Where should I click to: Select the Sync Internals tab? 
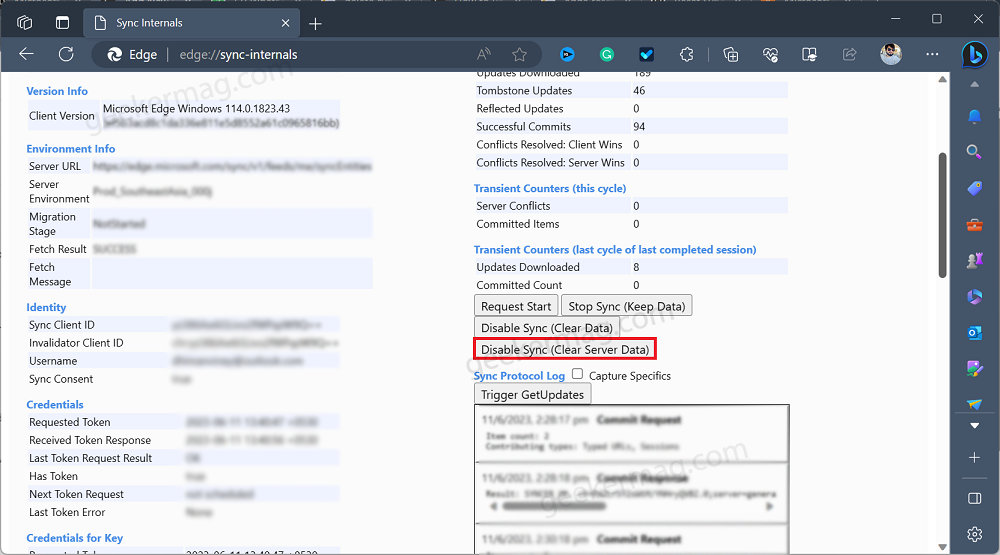[191, 24]
